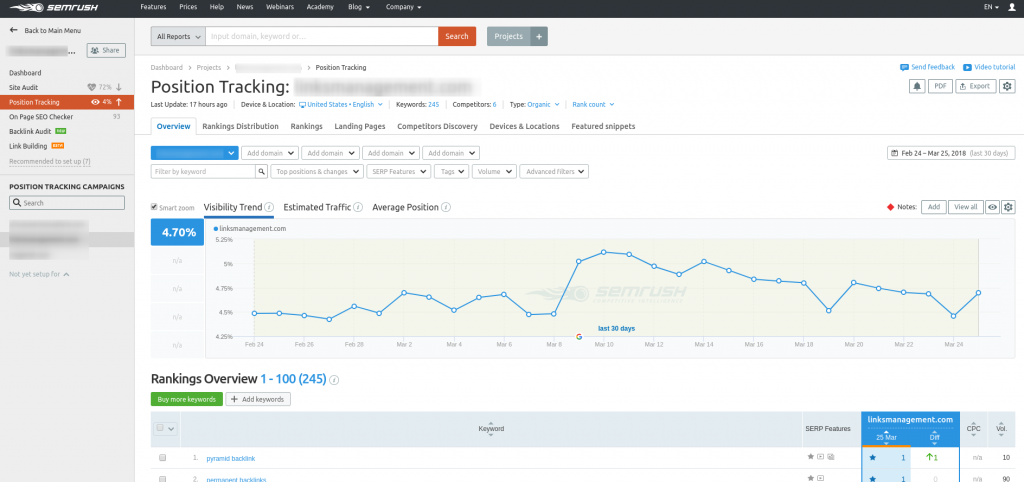Click the Buy more keywords button
1024x482 pixels.
[187, 399]
